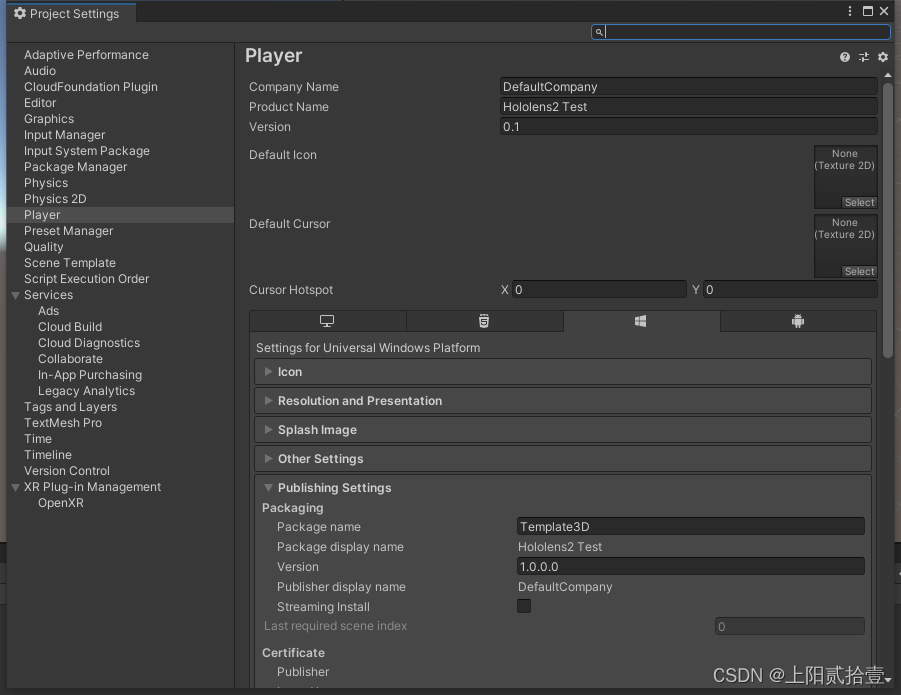Screen dimensions: 901x695
Task: Open the Player help documentation icon
Action: pos(844,57)
